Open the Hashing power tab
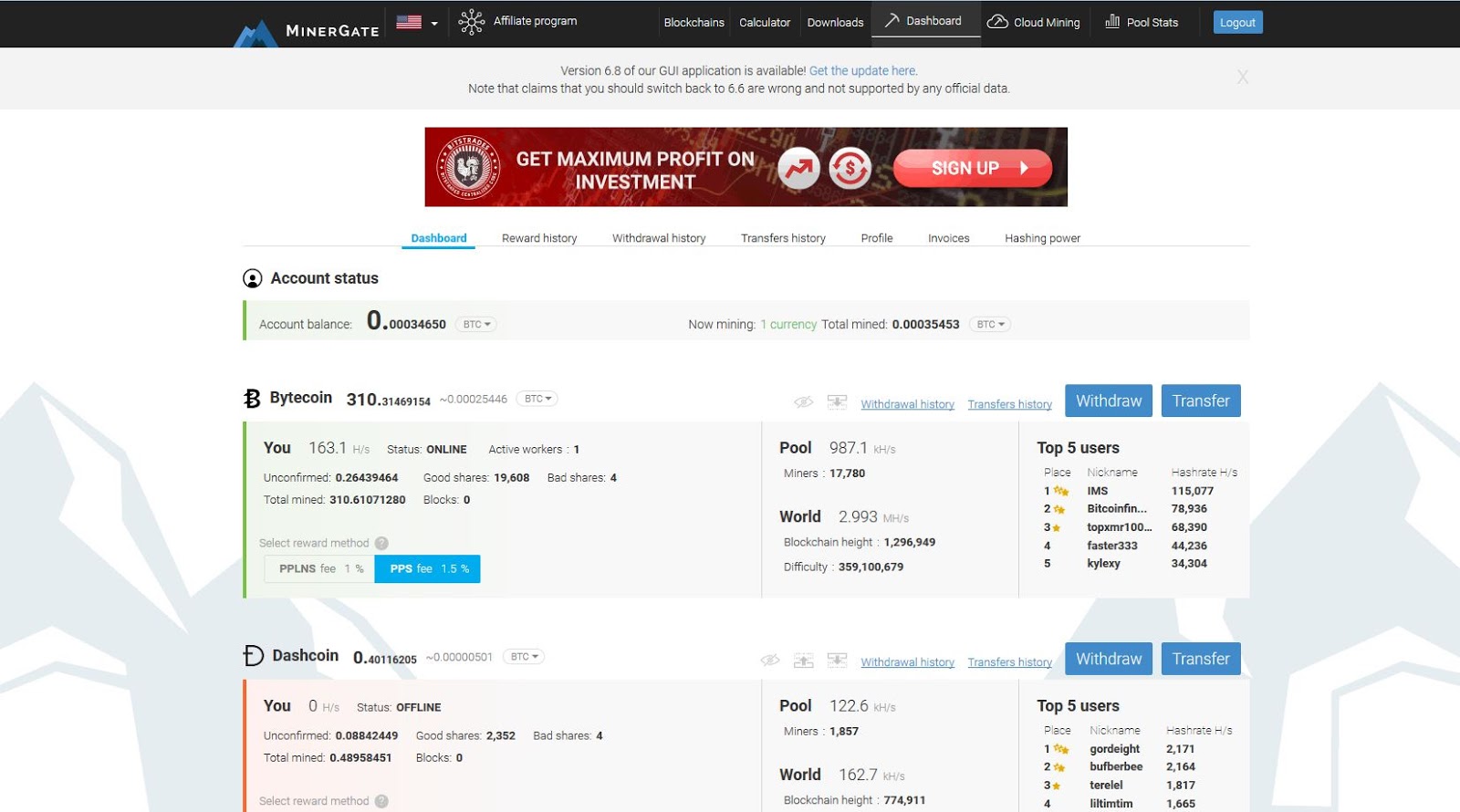1460x812 pixels. [1042, 238]
